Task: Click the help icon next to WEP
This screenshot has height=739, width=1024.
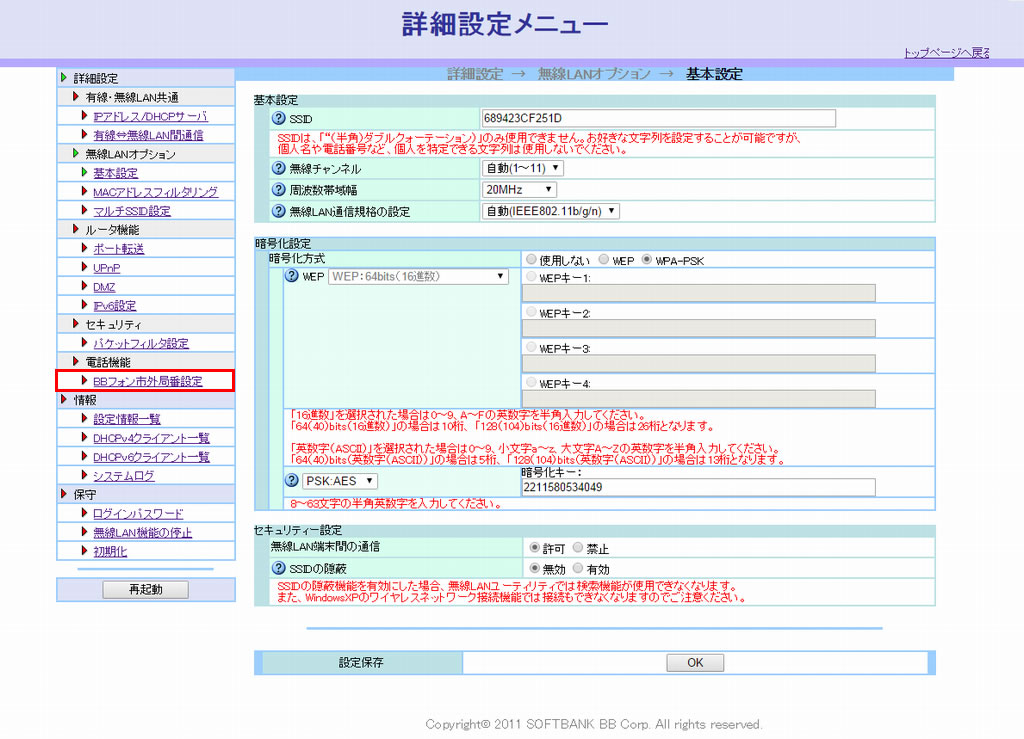Action: pyautogui.click(x=292, y=277)
